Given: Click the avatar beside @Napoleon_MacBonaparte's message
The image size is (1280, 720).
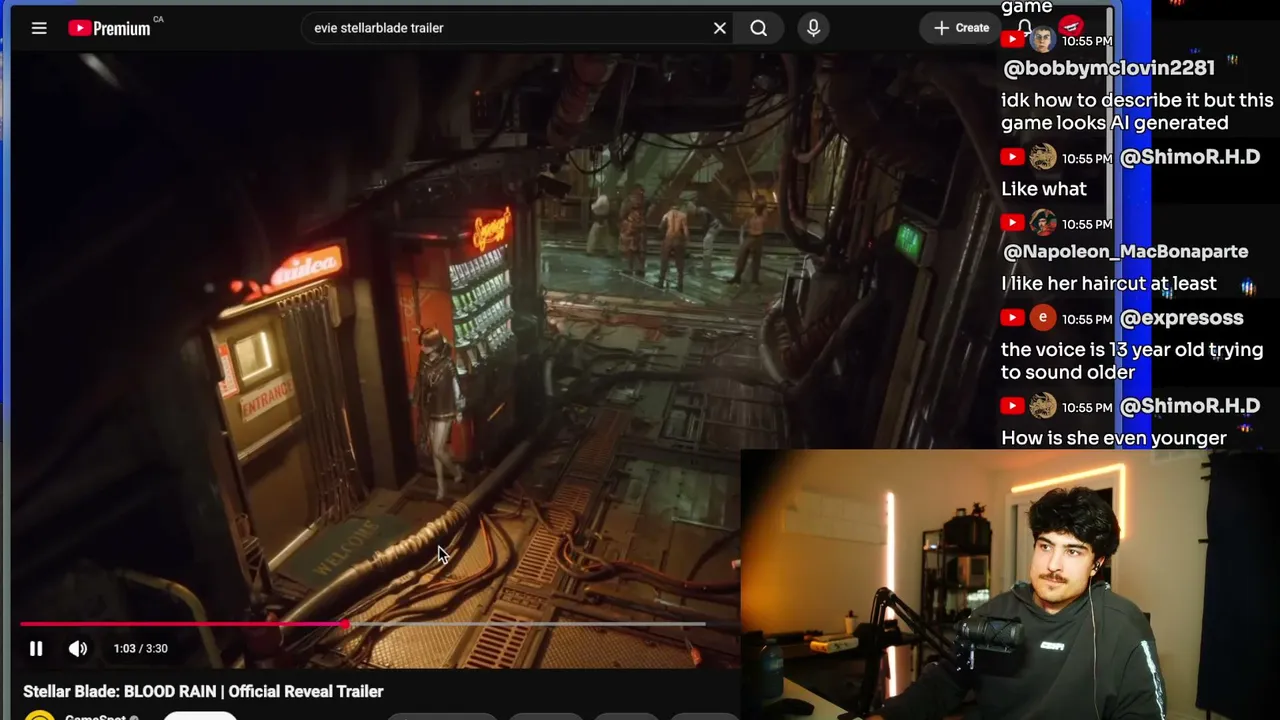Looking at the screenshot, I should (x=1042, y=223).
